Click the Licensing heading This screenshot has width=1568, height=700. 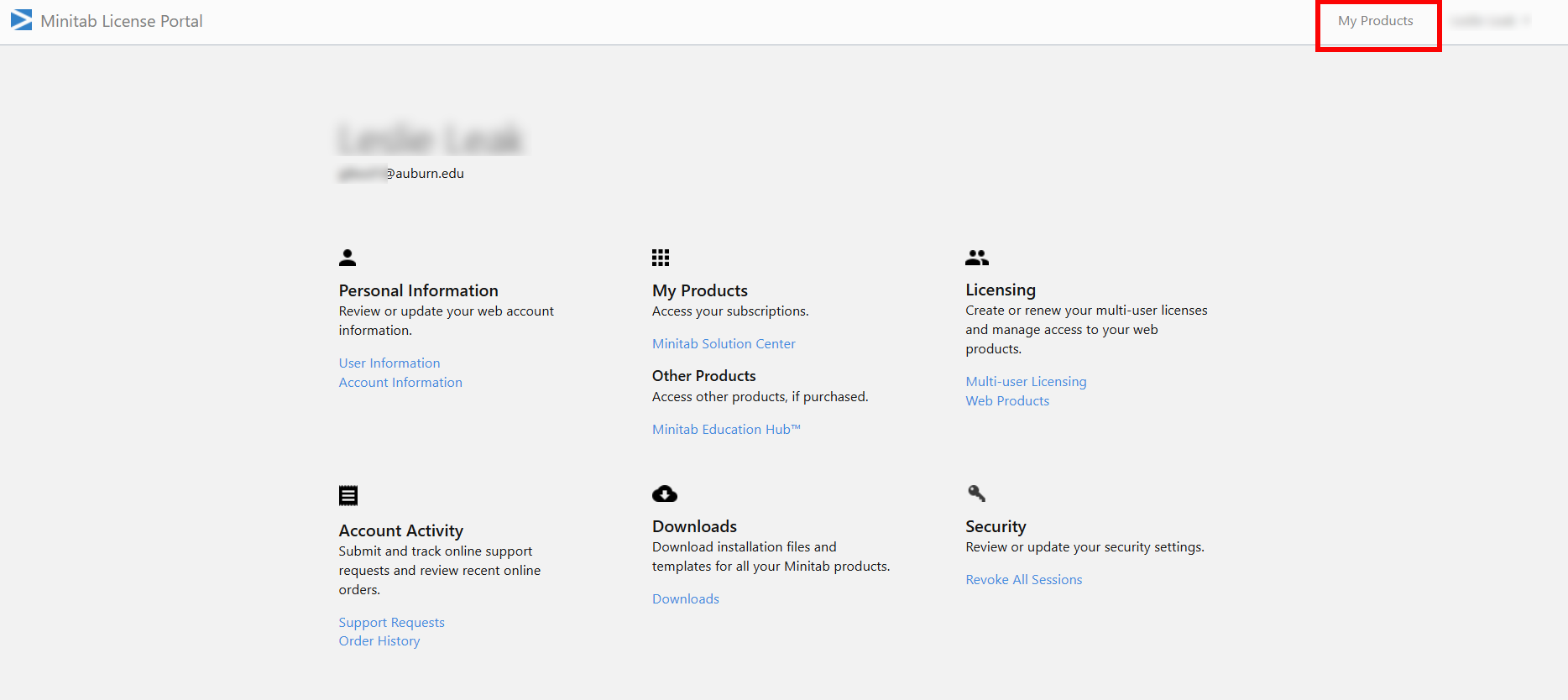1001,290
